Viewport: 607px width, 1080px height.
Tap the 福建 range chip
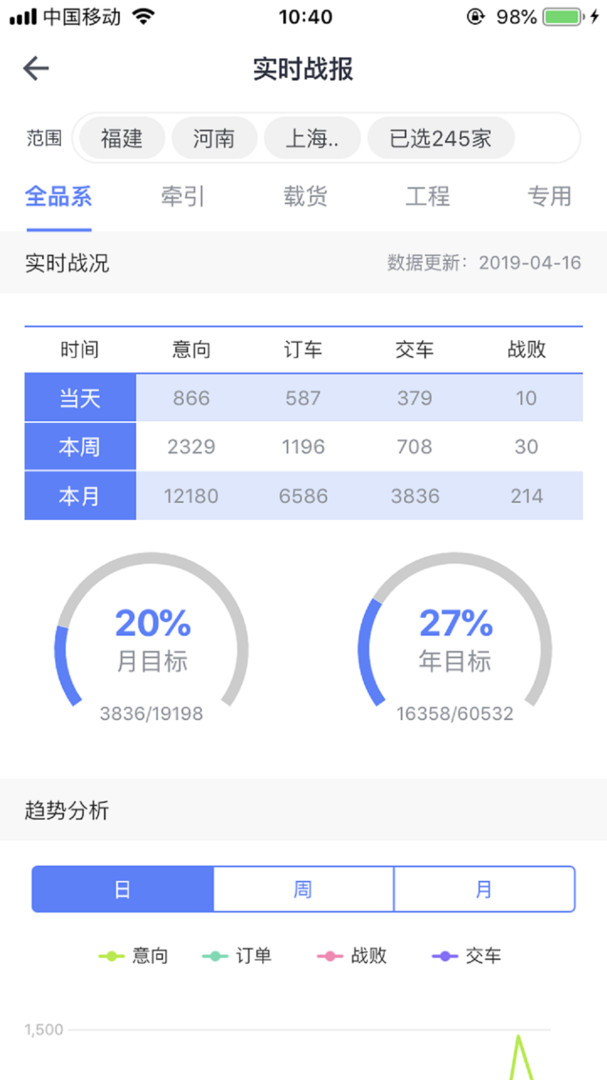coord(121,138)
